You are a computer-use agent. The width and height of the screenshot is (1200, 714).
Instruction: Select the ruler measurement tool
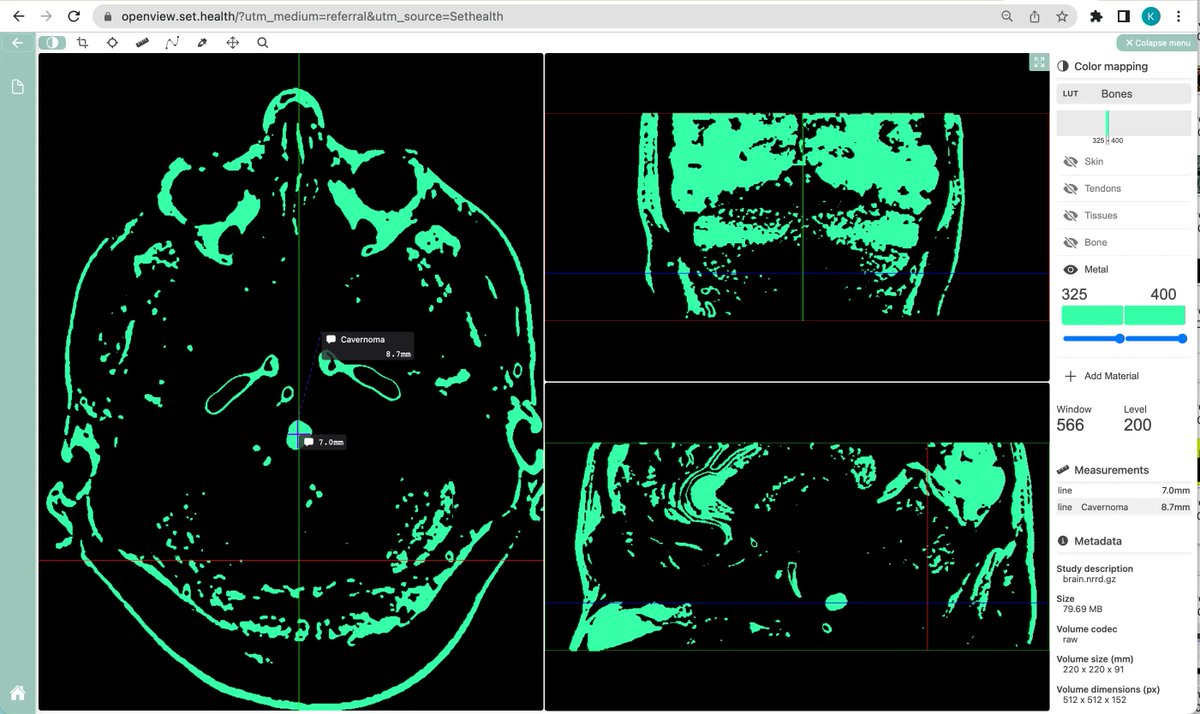(x=141, y=42)
